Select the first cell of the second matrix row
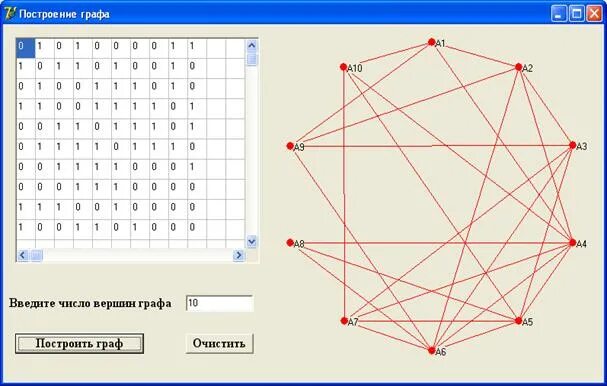The height and width of the screenshot is (386, 607). click(x=26, y=68)
